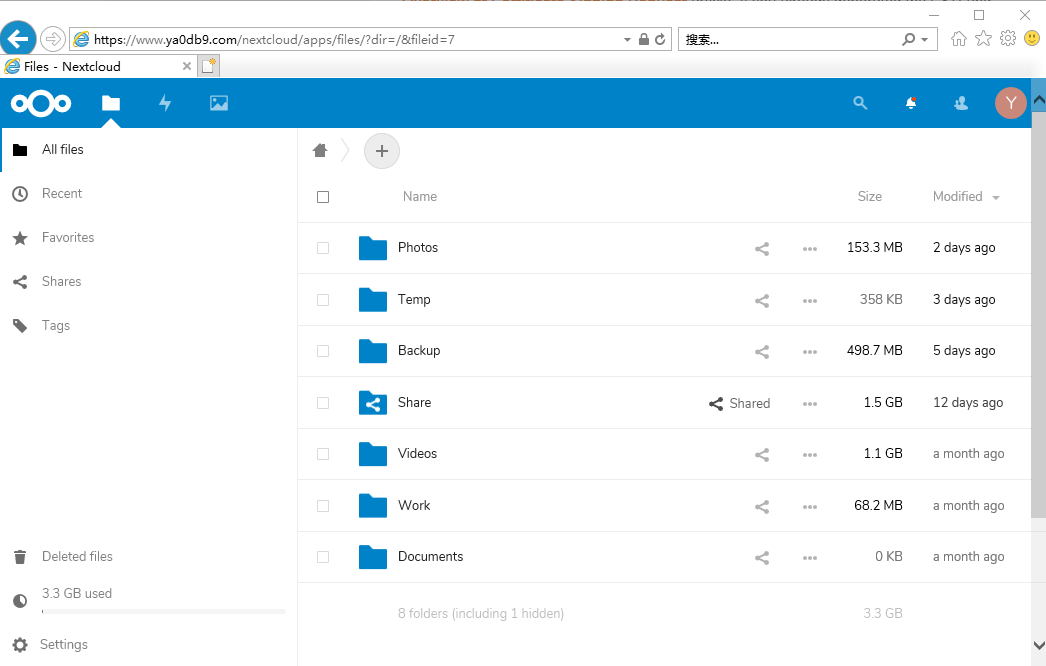Check the Photos folder checkbox

(323, 248)
